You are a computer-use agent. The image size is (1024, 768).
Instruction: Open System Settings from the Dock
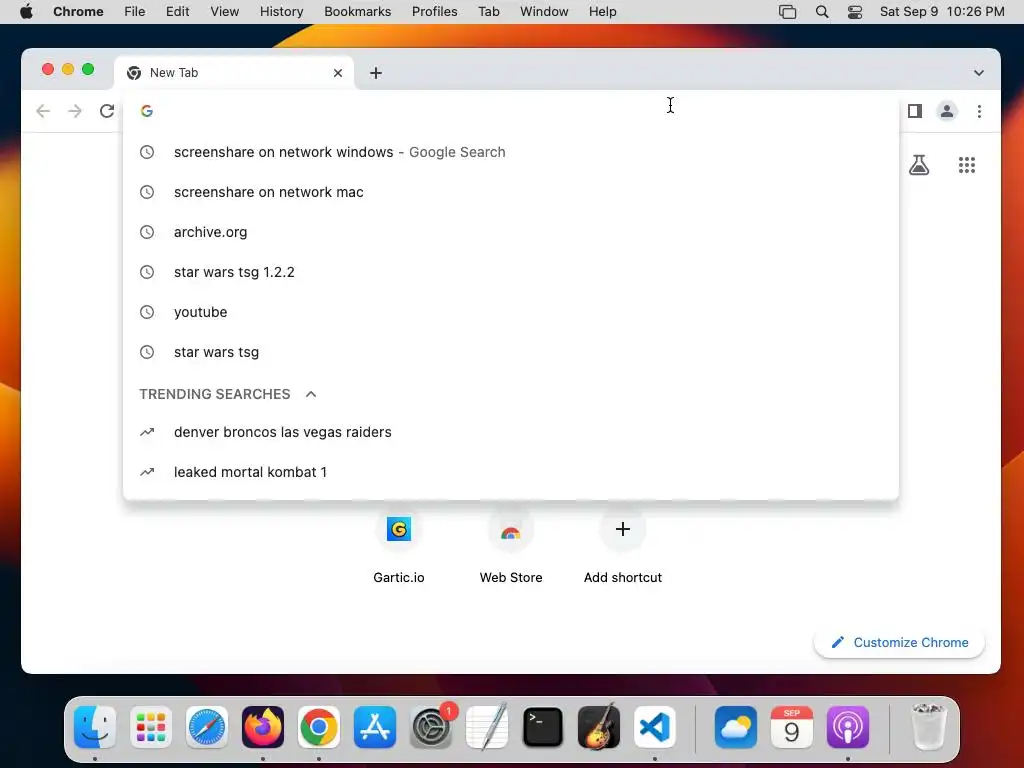tap(431, 727)
